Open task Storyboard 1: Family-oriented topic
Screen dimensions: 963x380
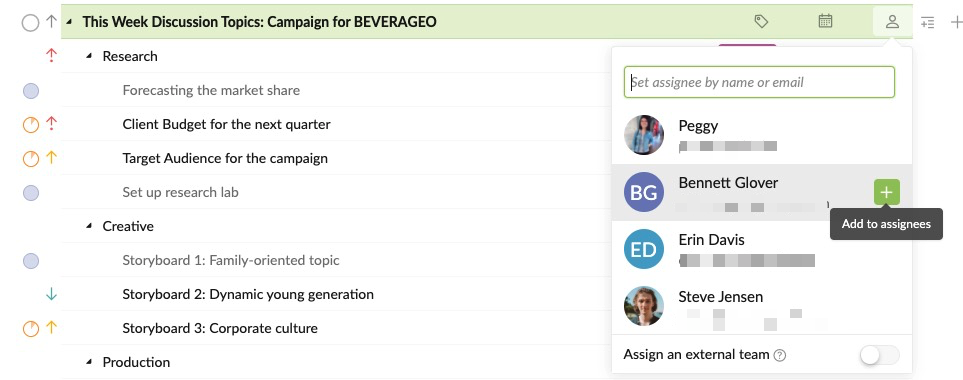pos(231,260)
